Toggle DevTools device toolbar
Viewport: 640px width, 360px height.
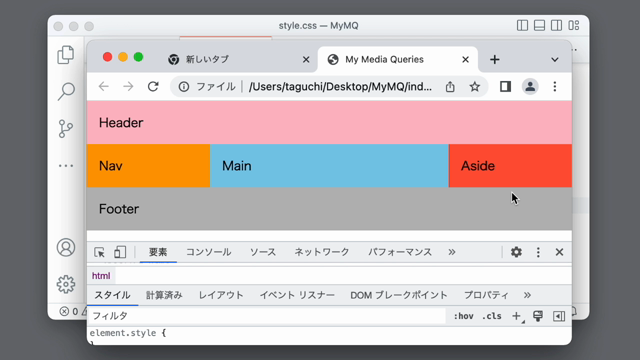click(x=120, y=252)
